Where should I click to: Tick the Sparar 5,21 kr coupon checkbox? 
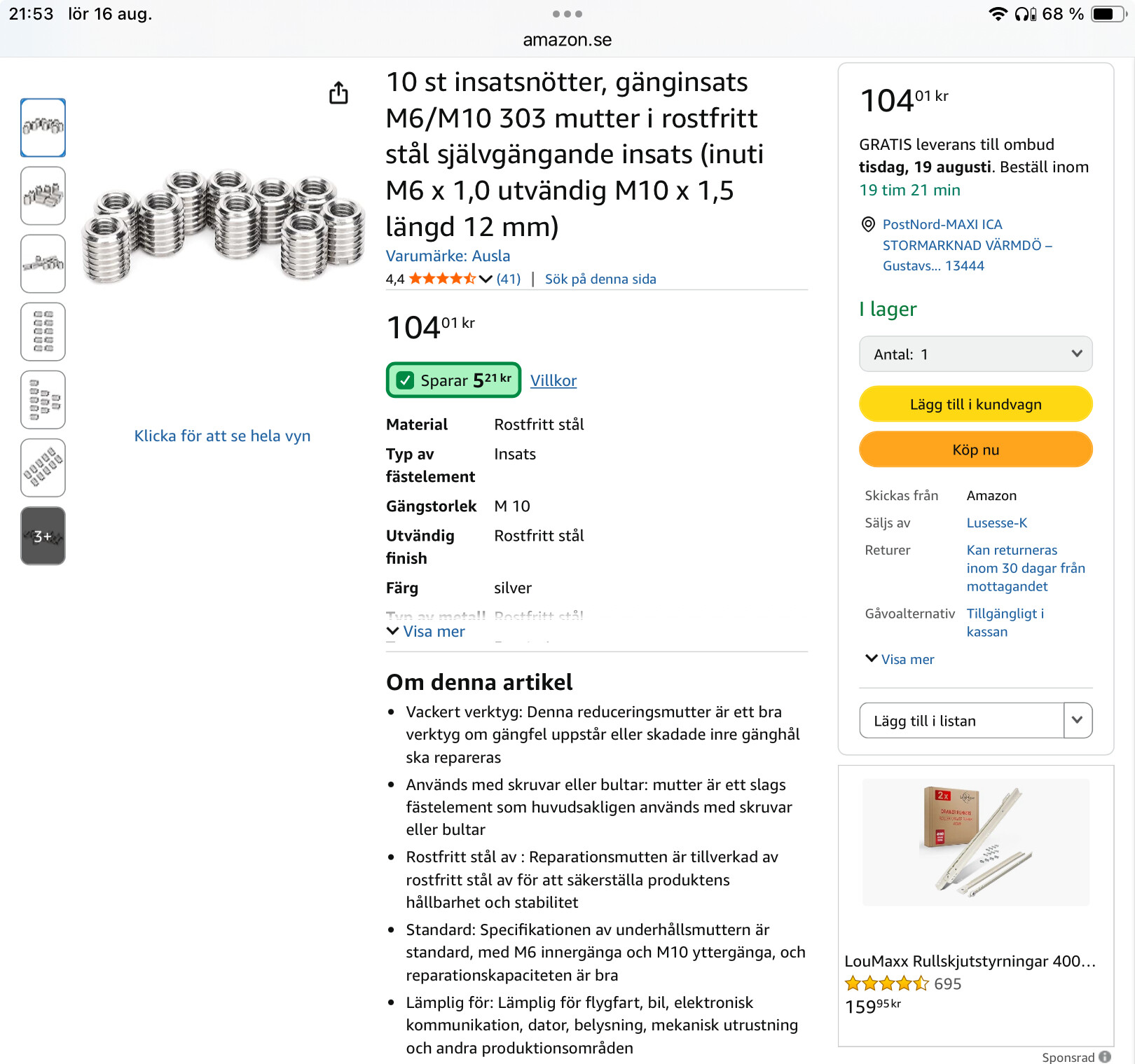tap(405, 380)
